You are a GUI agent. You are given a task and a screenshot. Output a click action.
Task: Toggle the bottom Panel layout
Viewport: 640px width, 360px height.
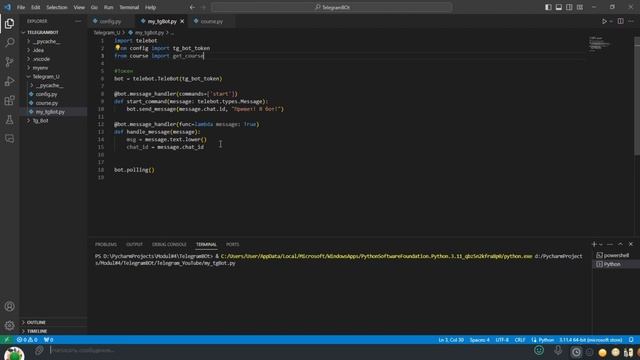(x=559, y=7)
